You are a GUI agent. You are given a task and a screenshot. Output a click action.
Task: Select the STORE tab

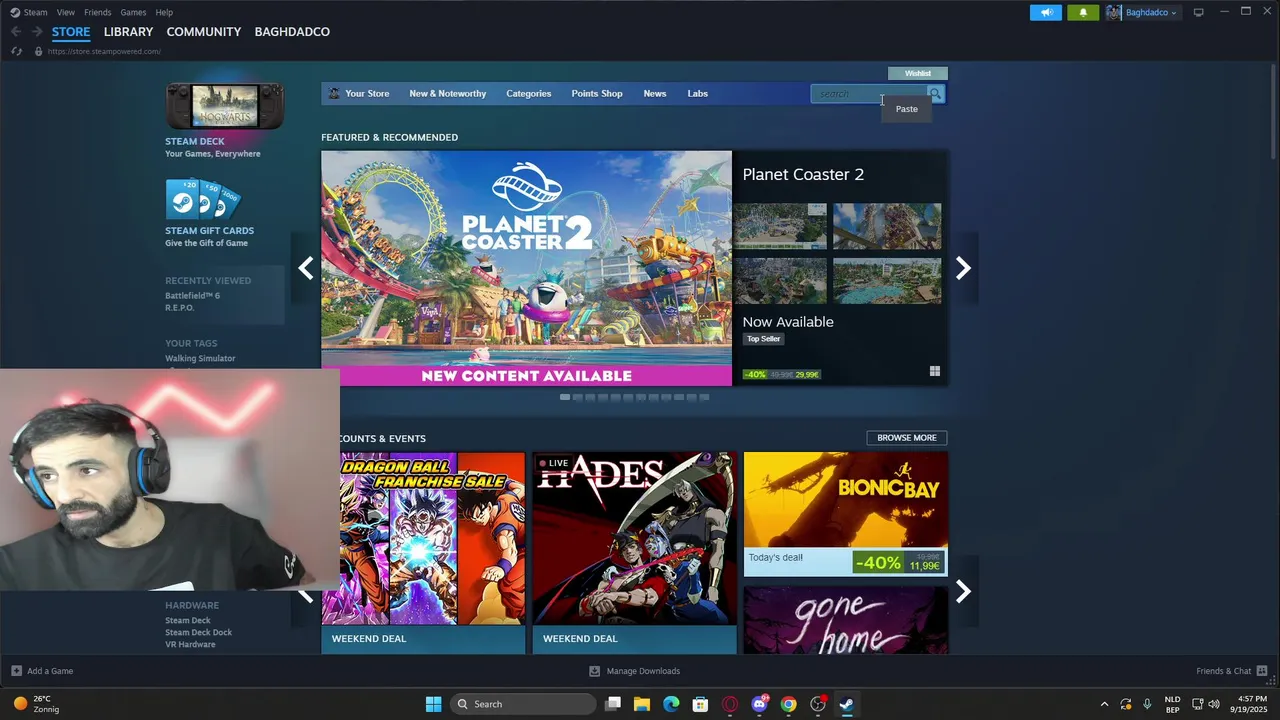(x=71, y=32)
